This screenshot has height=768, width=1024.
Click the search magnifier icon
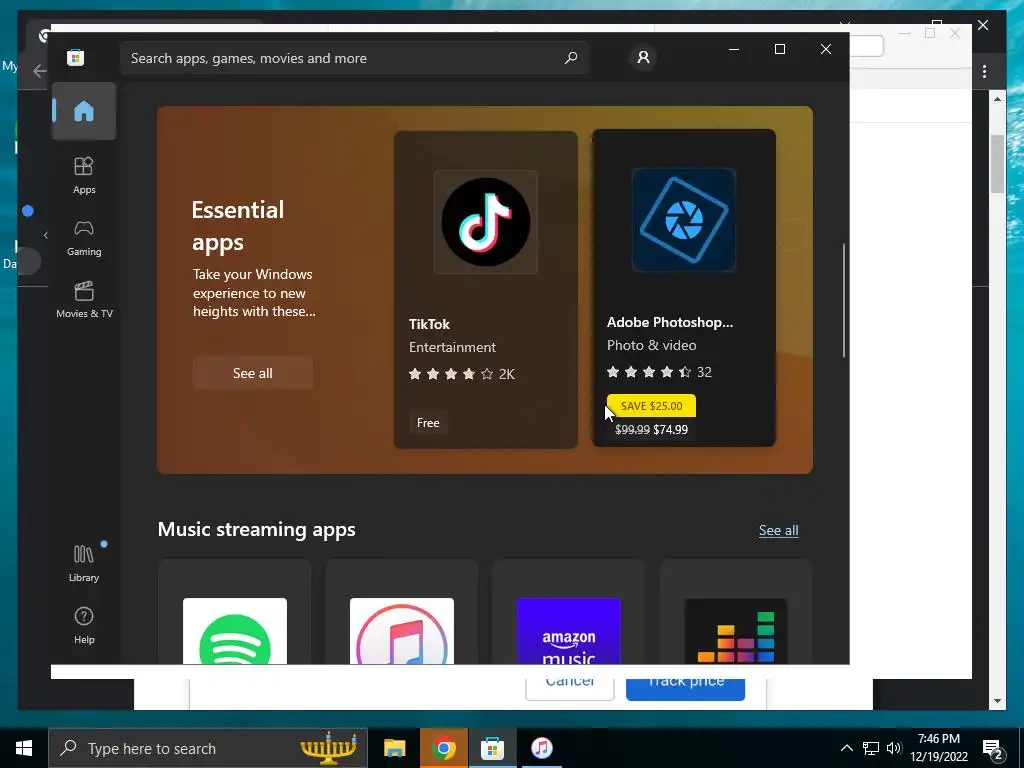(x=571, y=57)
